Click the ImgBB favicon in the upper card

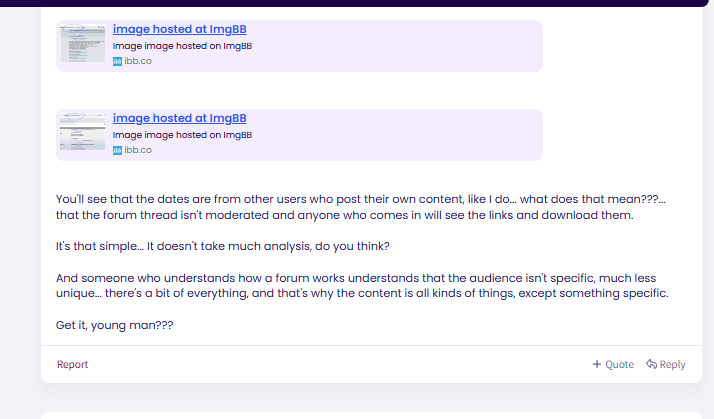(x=117, y=61)
